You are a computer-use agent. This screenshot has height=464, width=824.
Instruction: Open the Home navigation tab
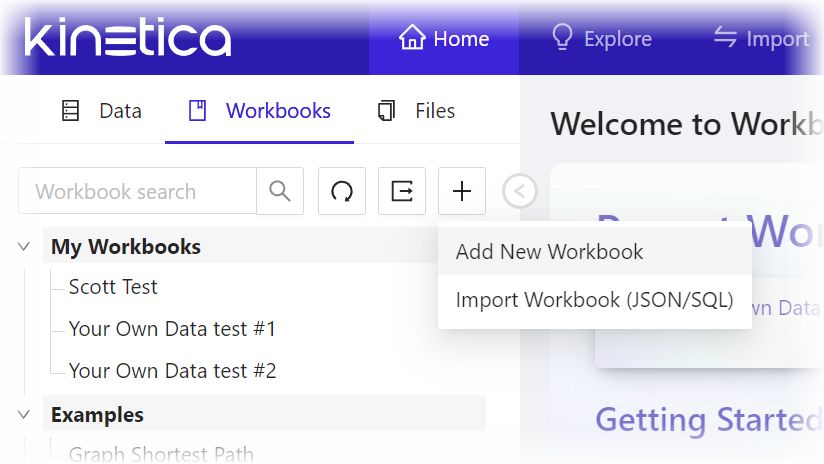click(x=444, y=39)
